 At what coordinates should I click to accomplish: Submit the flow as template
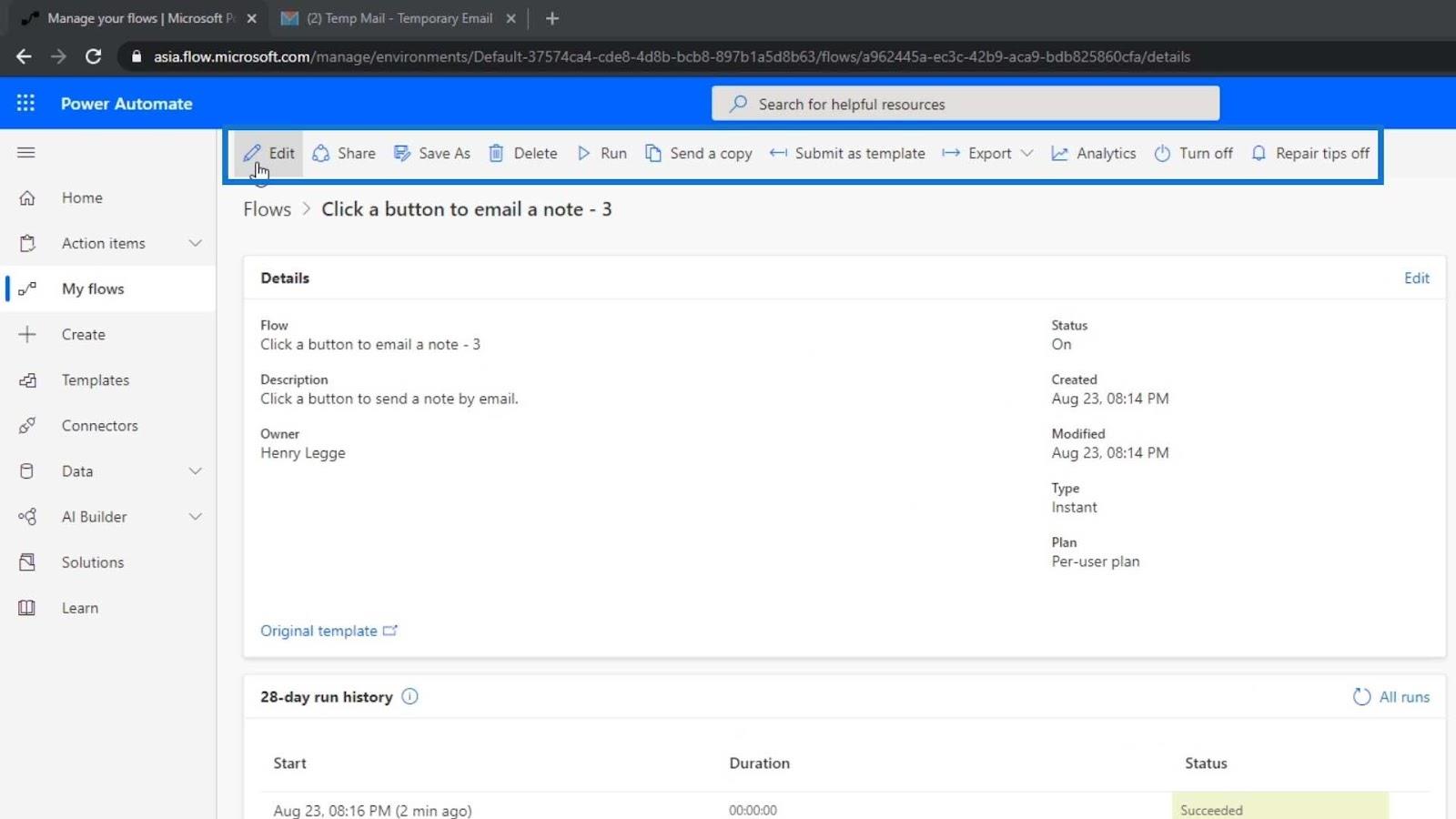(847, 153)
